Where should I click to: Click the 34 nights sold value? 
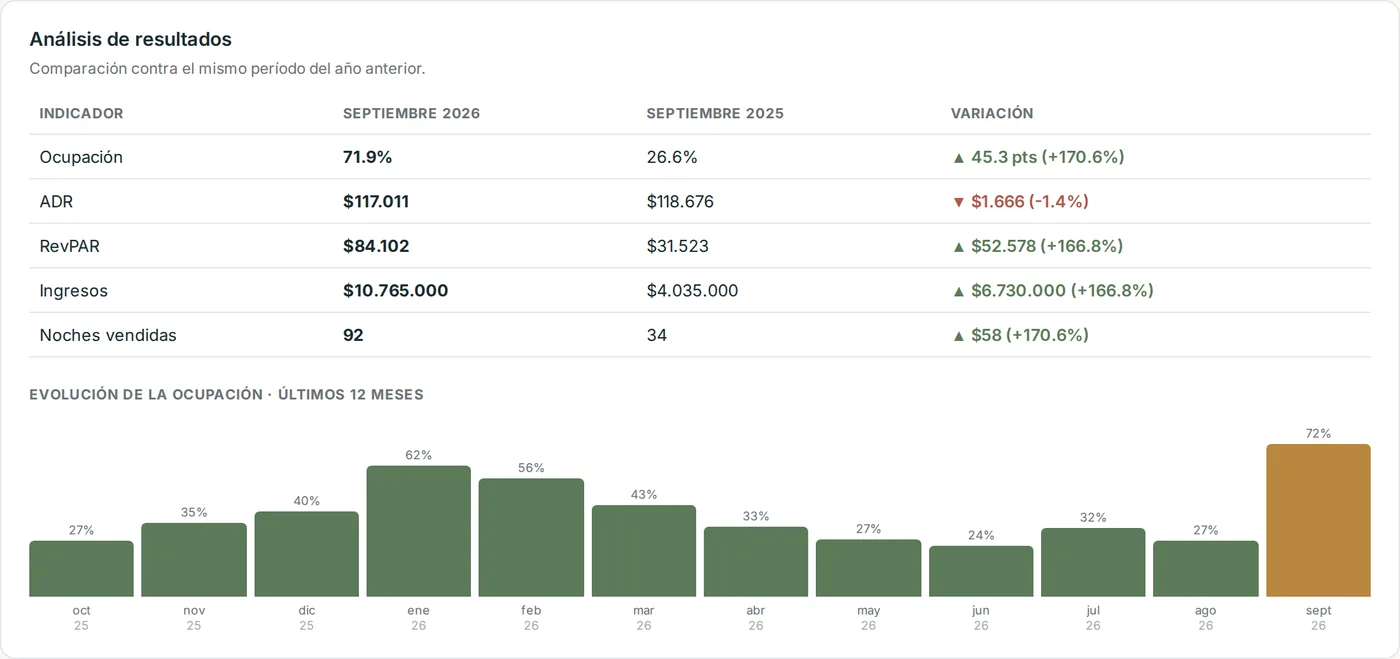click(657, 335)
